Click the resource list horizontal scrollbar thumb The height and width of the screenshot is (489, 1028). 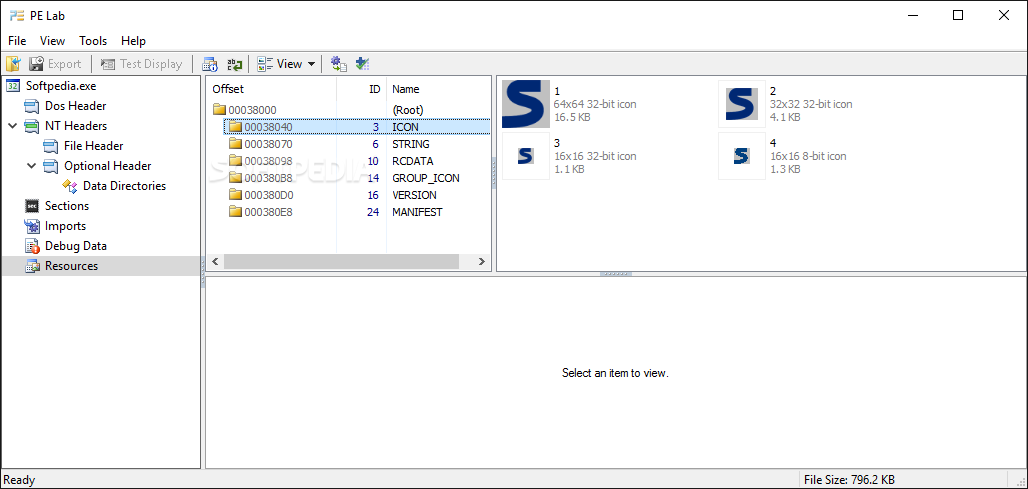(x=341, y=262)
